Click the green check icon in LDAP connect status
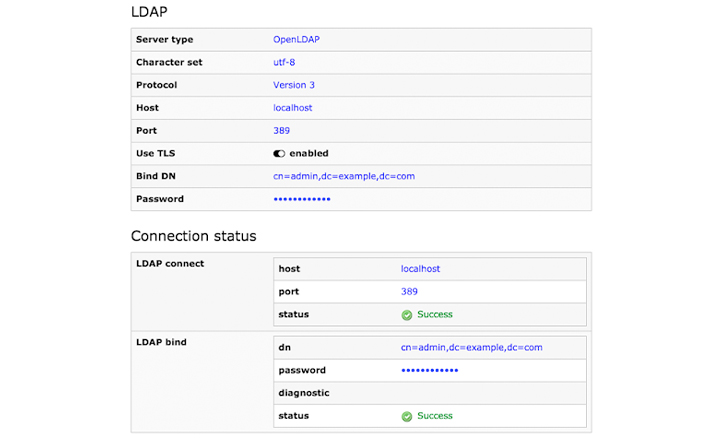The image size is (721, 438). (406, 315)
